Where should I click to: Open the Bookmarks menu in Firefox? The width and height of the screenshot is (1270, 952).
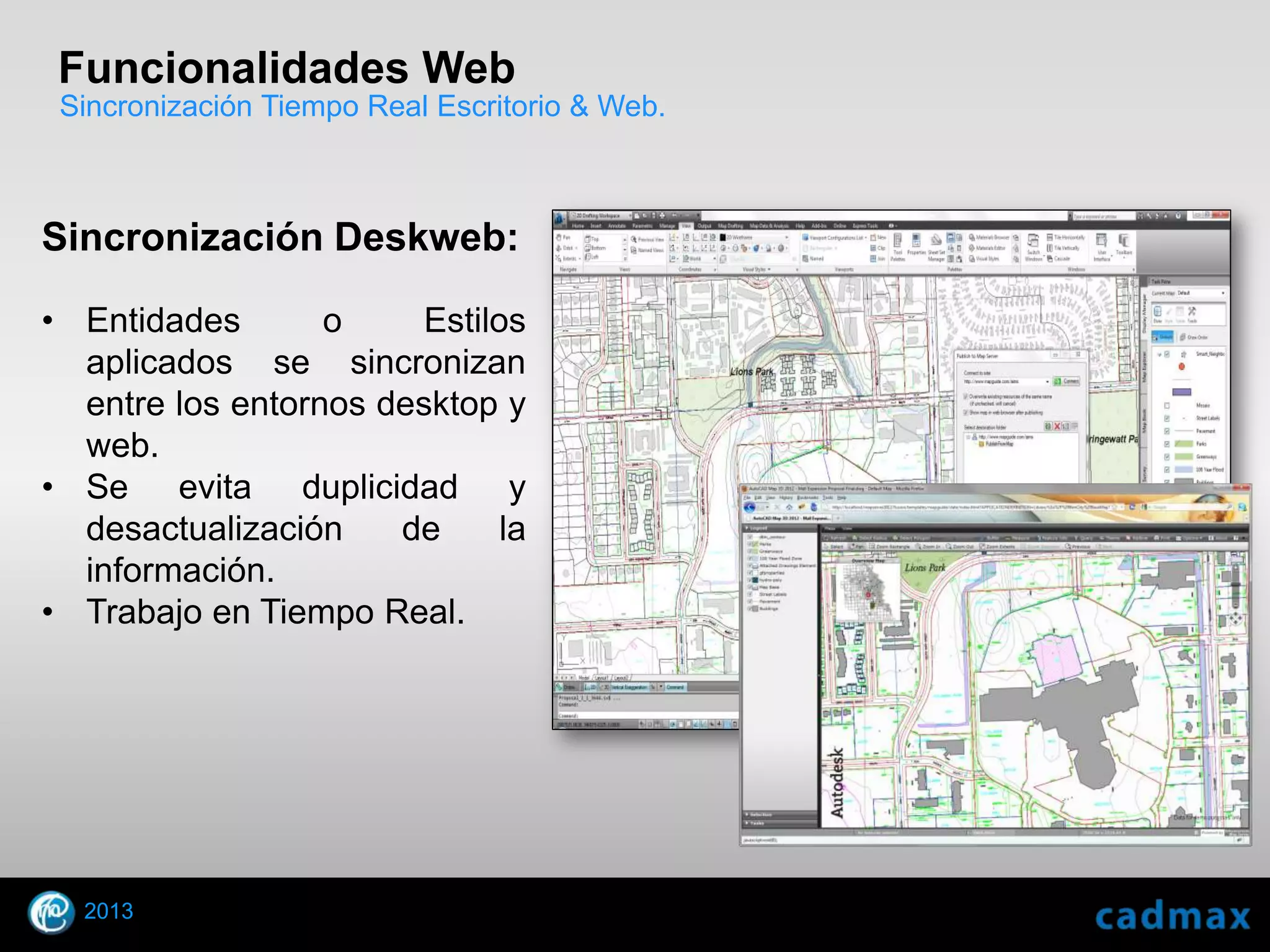(x=807, y=498)
